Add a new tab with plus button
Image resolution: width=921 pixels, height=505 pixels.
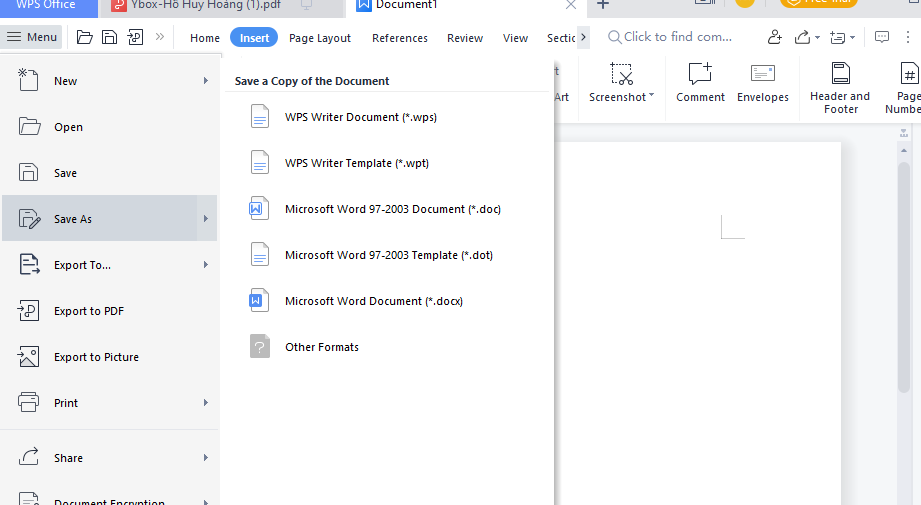[x=603, y=5]
